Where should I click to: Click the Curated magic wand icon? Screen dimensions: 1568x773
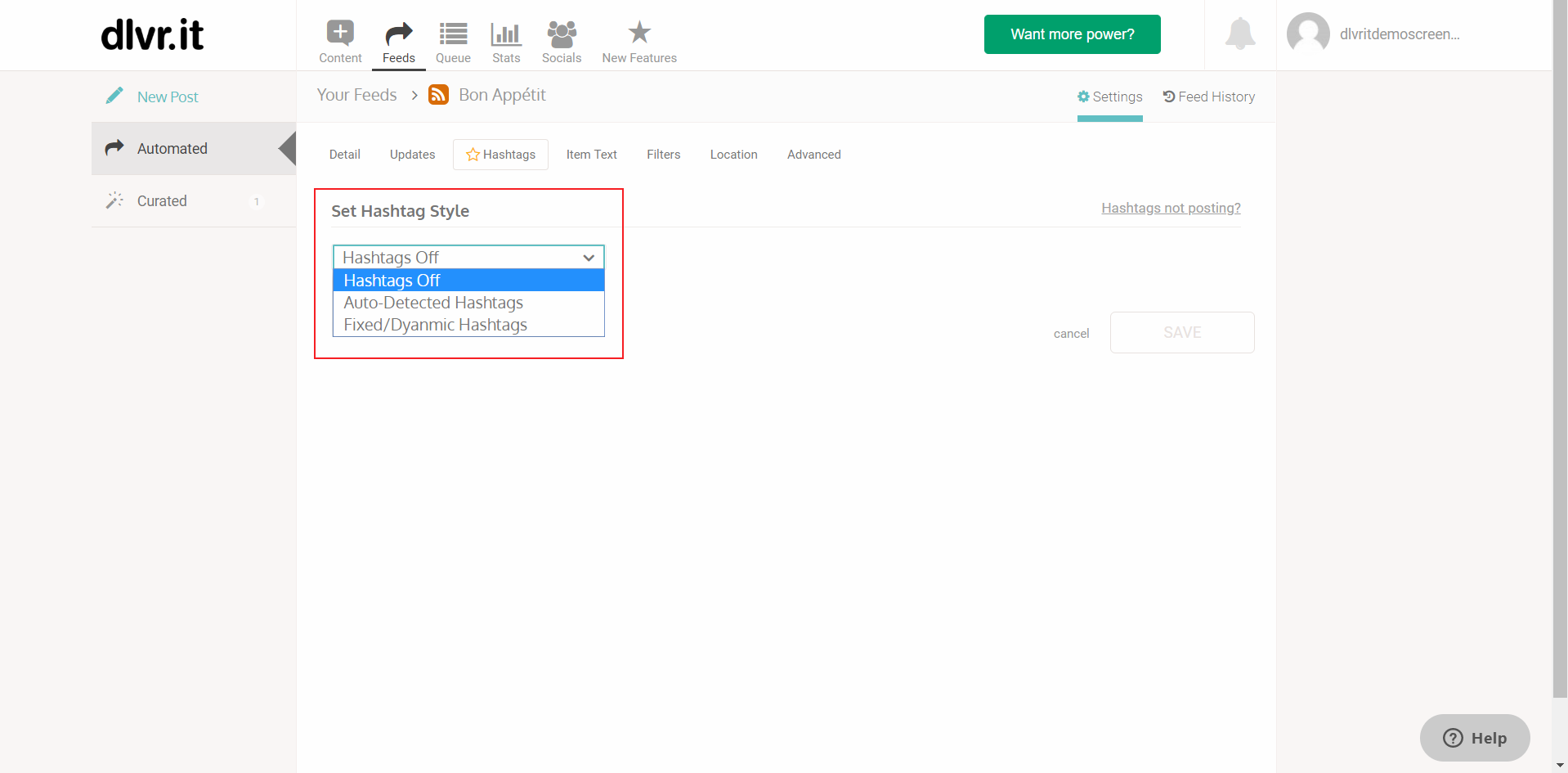pyautogui.click(x=114, y=200)
